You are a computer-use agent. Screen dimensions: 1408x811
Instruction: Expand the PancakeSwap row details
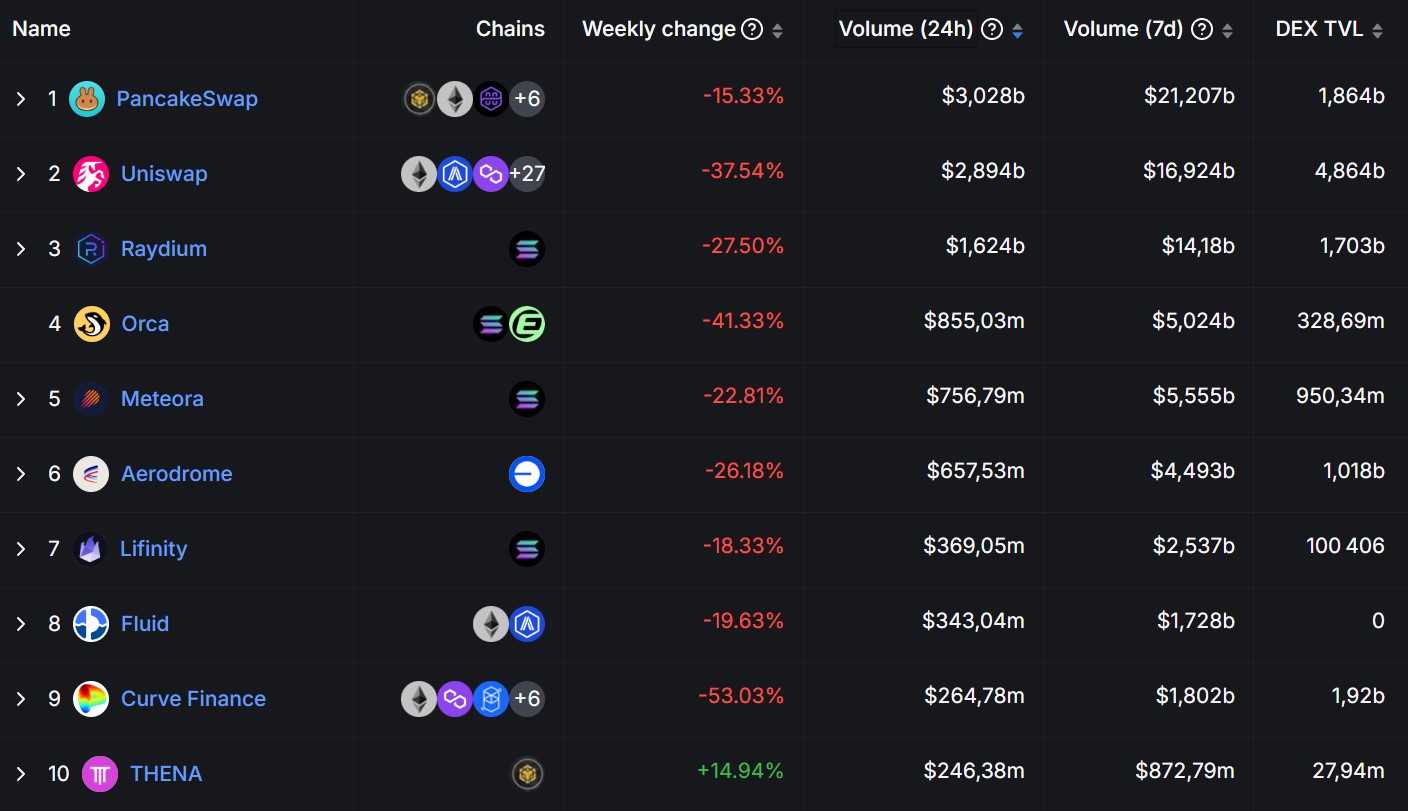click(x=22, y=98)
